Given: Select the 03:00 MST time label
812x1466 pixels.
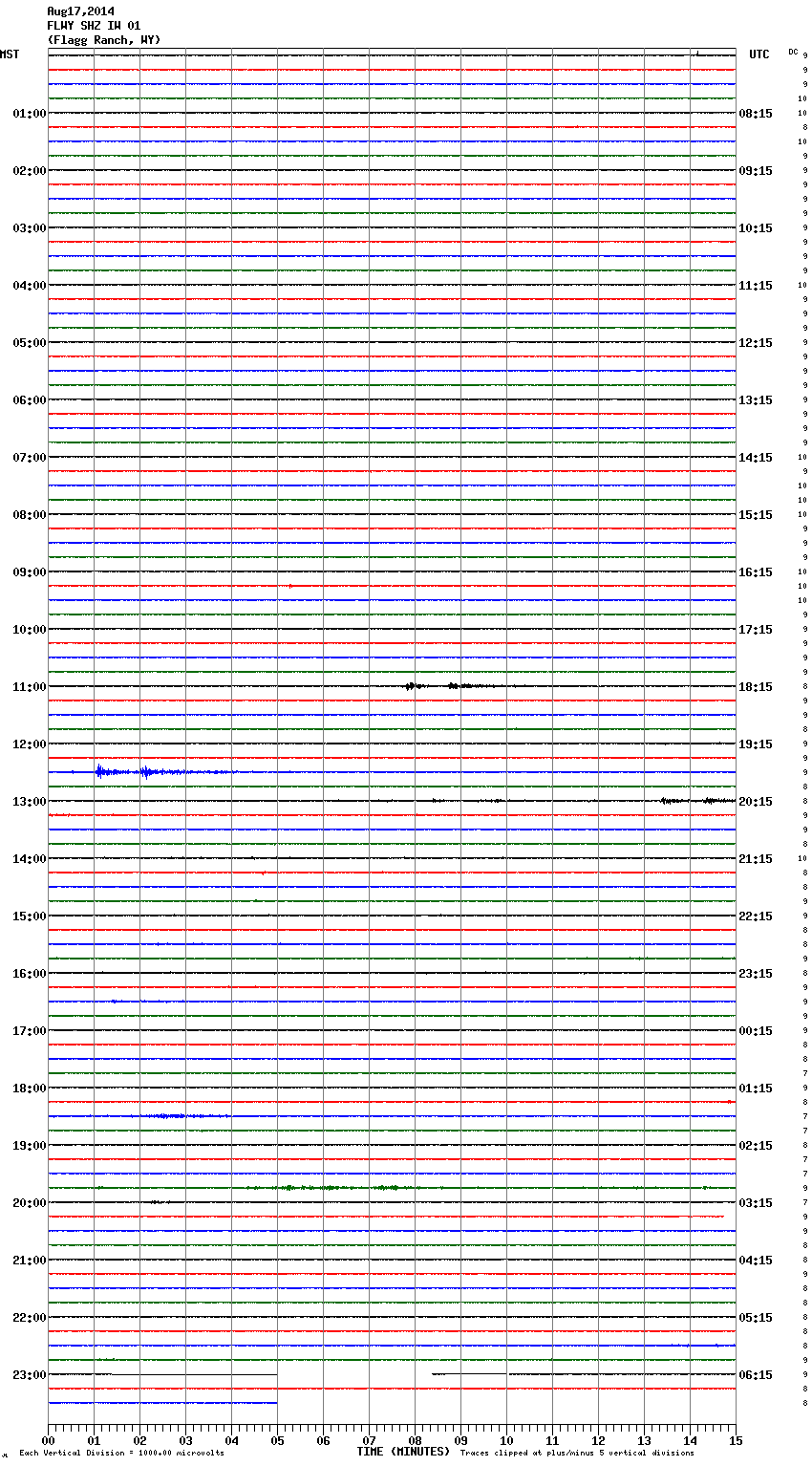Looking at the screenshot, I should [30, 228].
